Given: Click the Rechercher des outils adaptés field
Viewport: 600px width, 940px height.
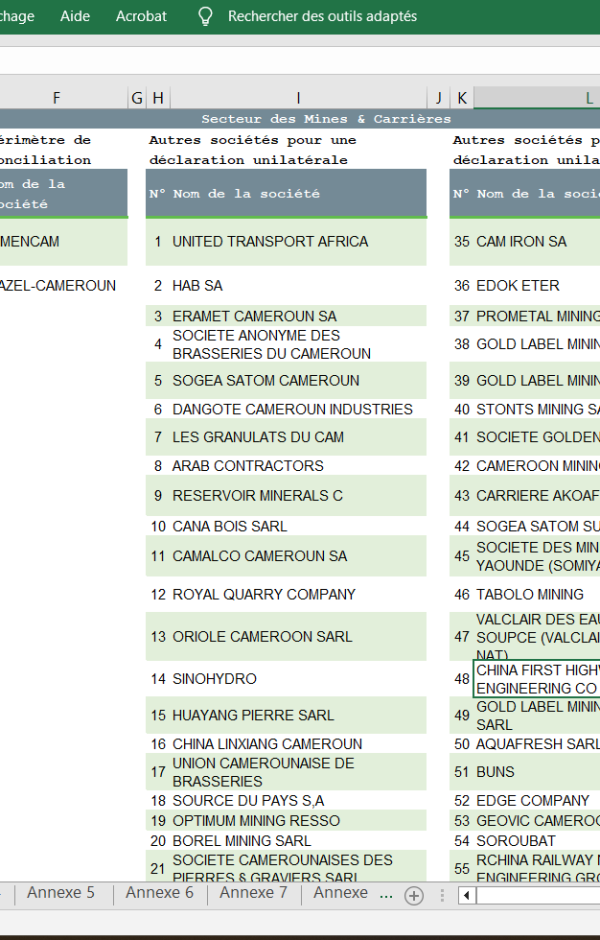Looking at the screenshot, I should pos(322,16).
